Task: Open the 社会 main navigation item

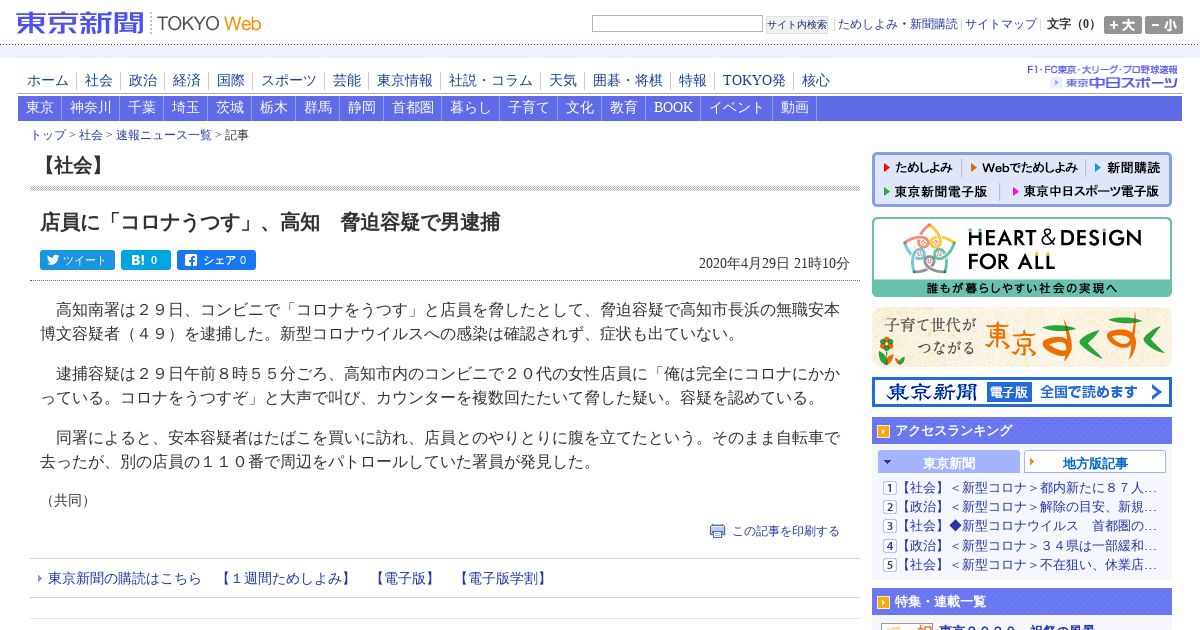Action: [99, 81]
